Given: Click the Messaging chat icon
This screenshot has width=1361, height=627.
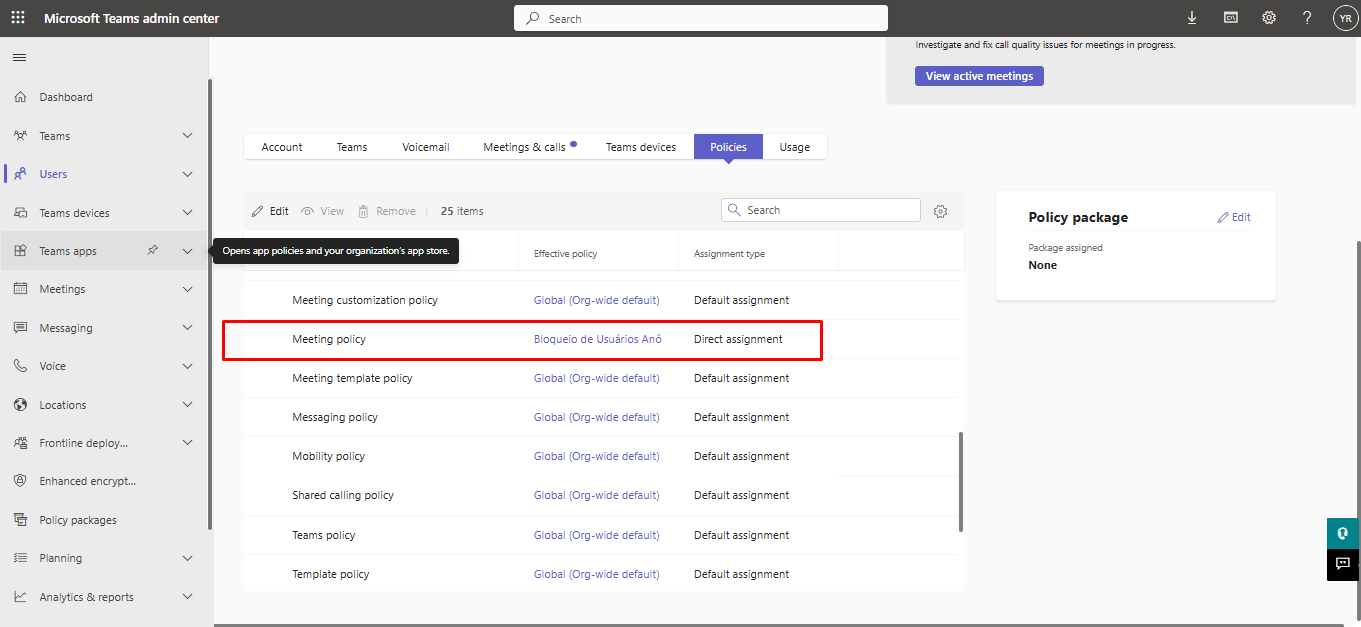Looking at the screenshot, I should click(x=20, y=328).
